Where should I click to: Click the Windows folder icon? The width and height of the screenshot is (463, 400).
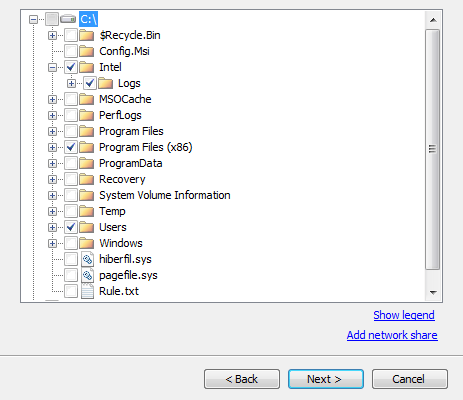click(87, 243)
